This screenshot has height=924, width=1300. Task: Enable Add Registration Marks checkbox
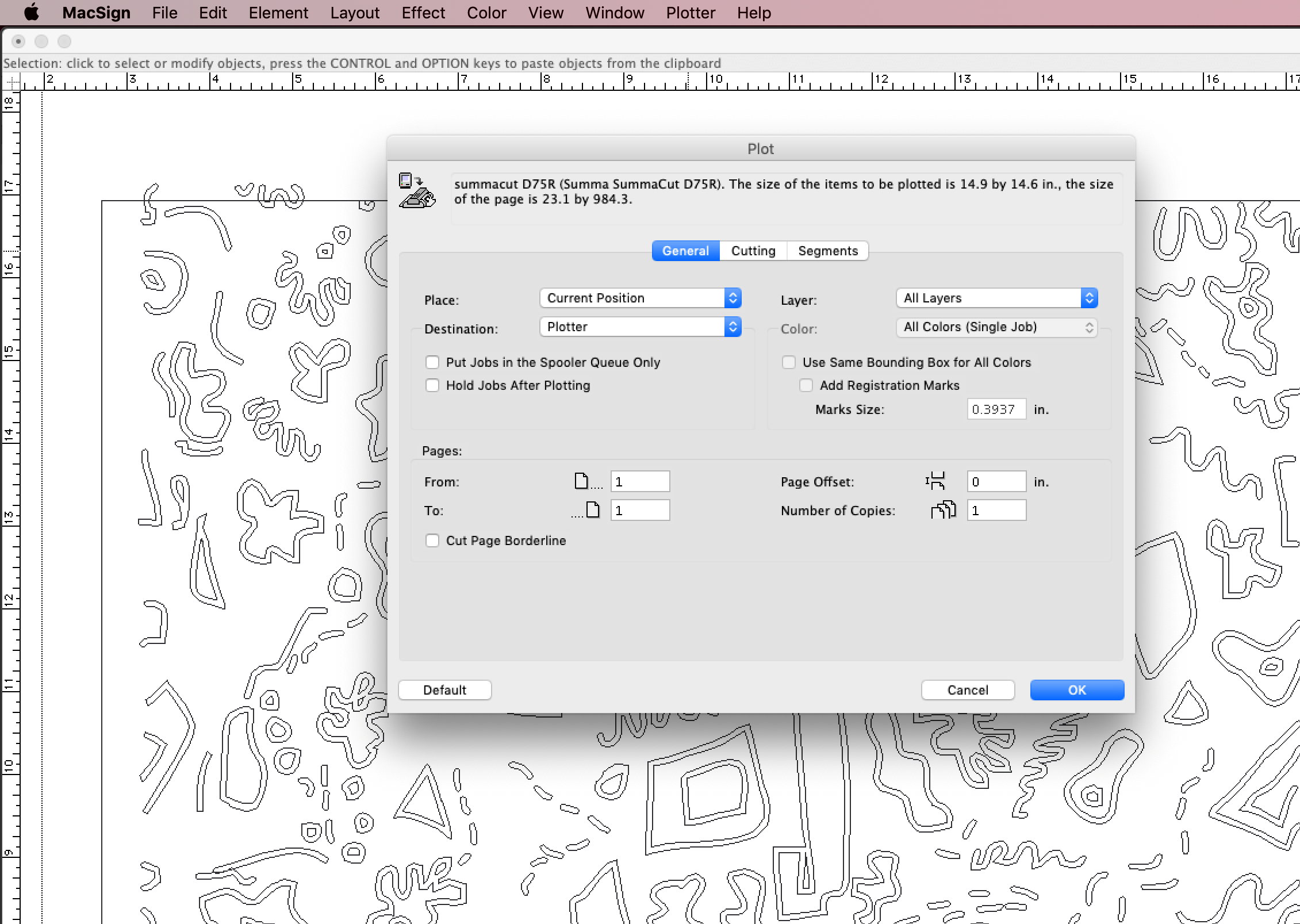pyautogui.click(x=806, y=385)
